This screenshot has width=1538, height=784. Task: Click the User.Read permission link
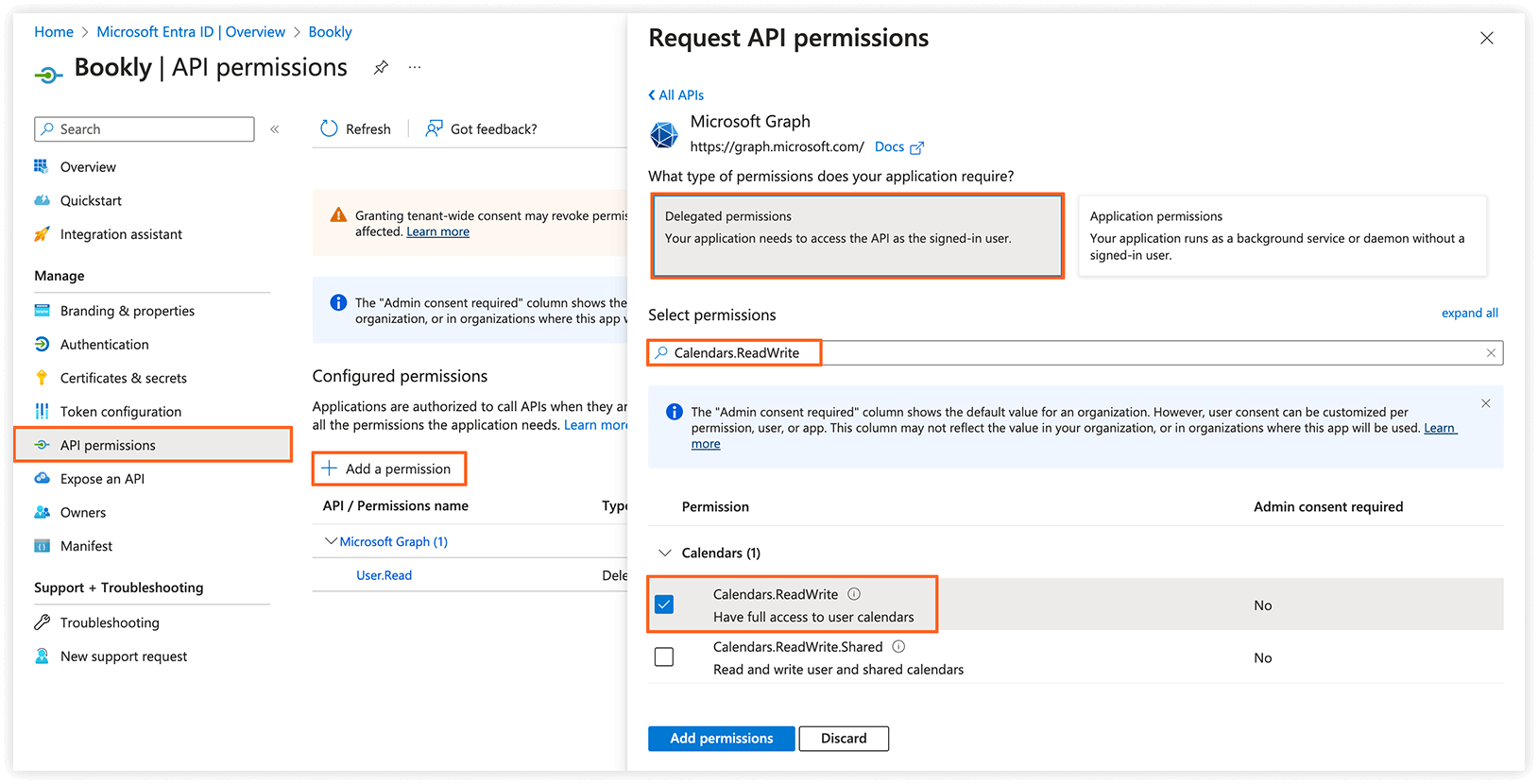[x=384, y=575]
